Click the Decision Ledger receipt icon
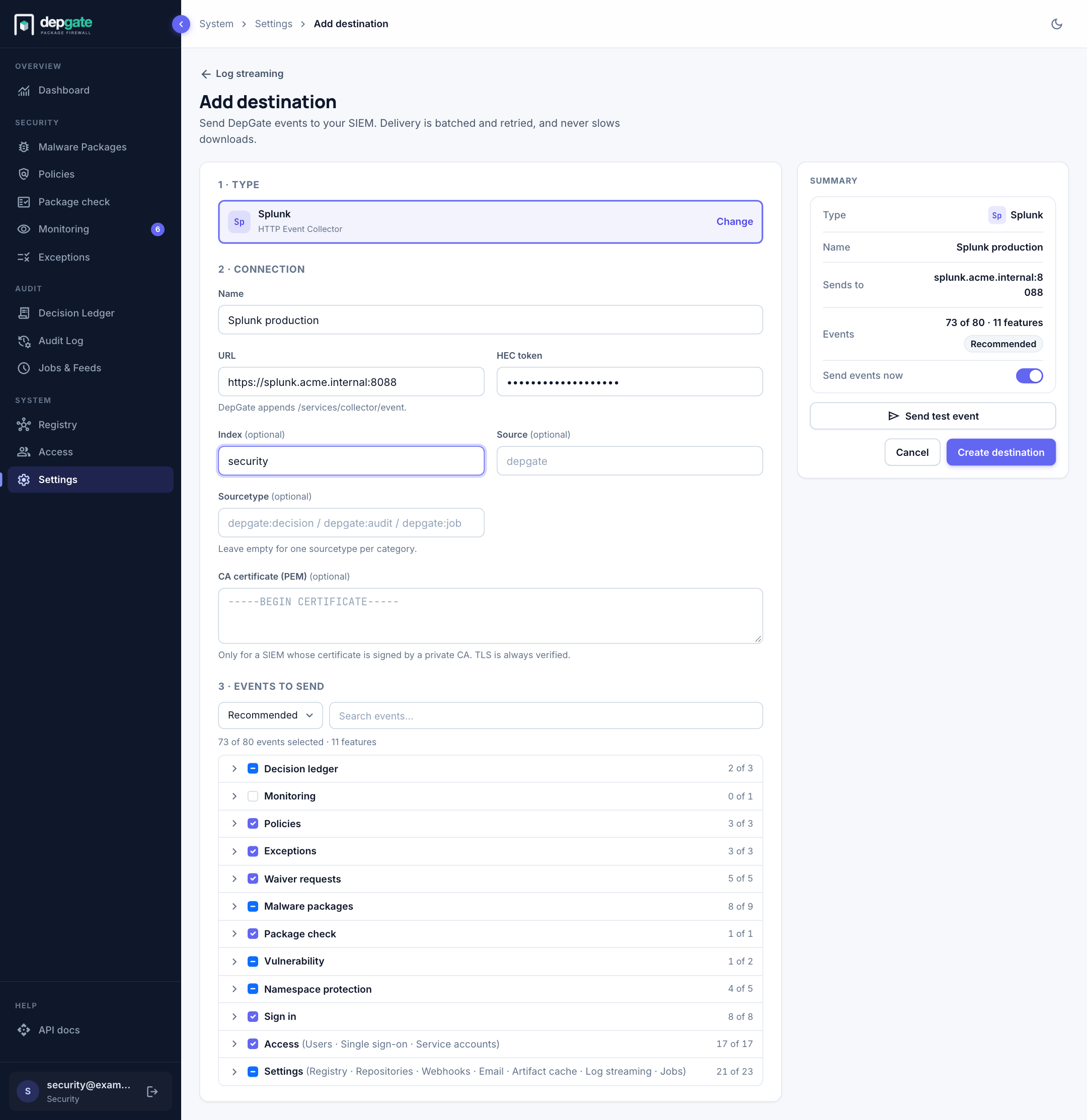 pos(24,313)
